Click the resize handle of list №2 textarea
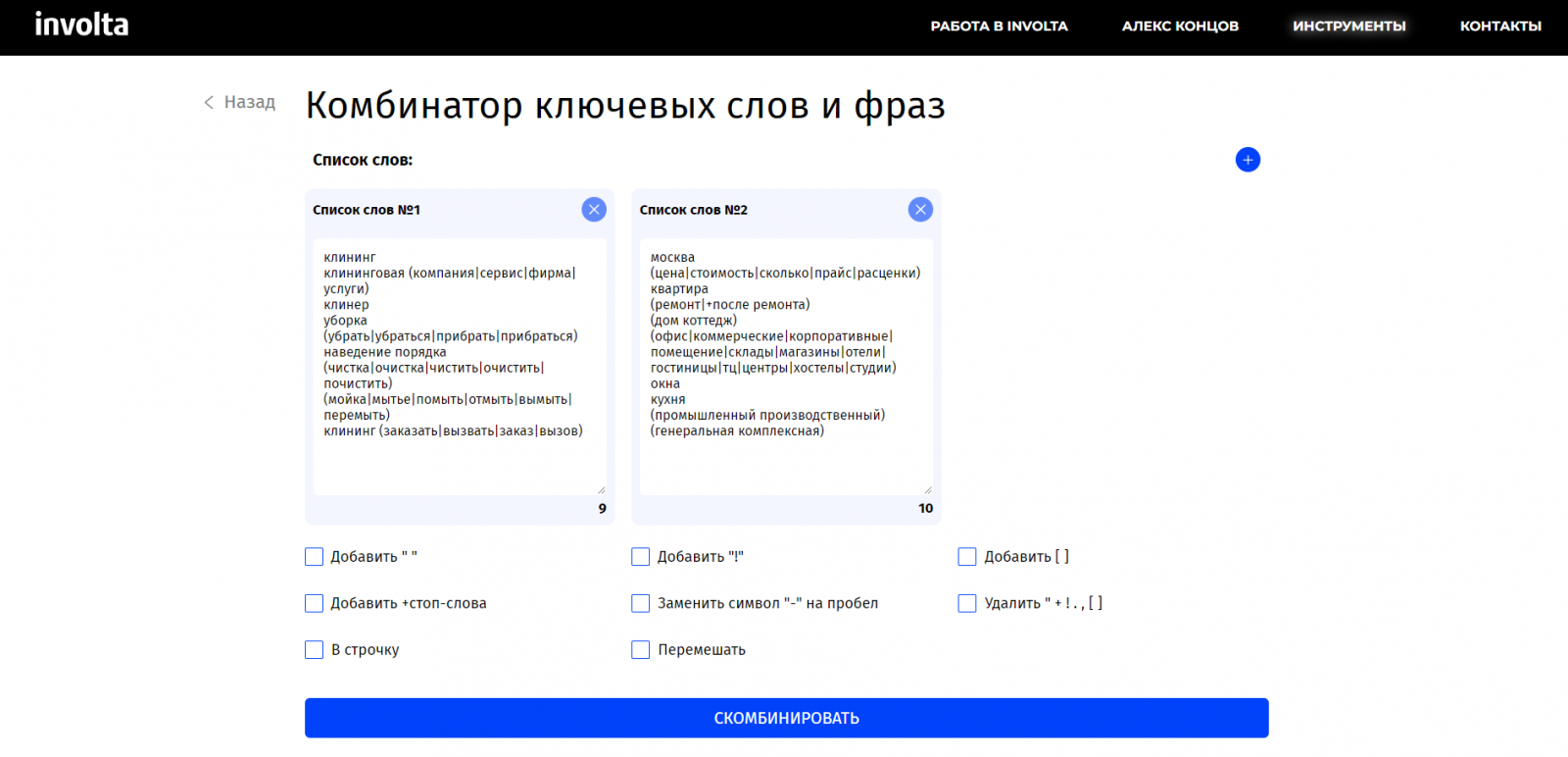 927,489
